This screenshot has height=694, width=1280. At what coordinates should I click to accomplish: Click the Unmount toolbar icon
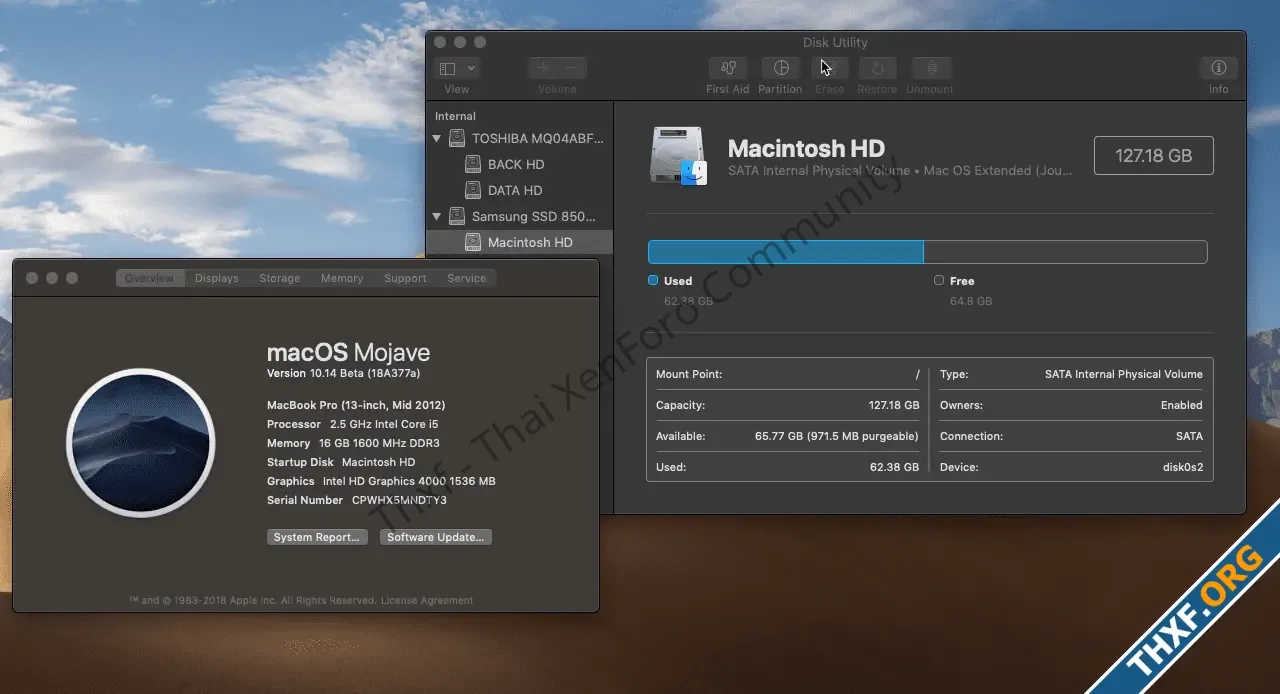click(x=931, y=68)
